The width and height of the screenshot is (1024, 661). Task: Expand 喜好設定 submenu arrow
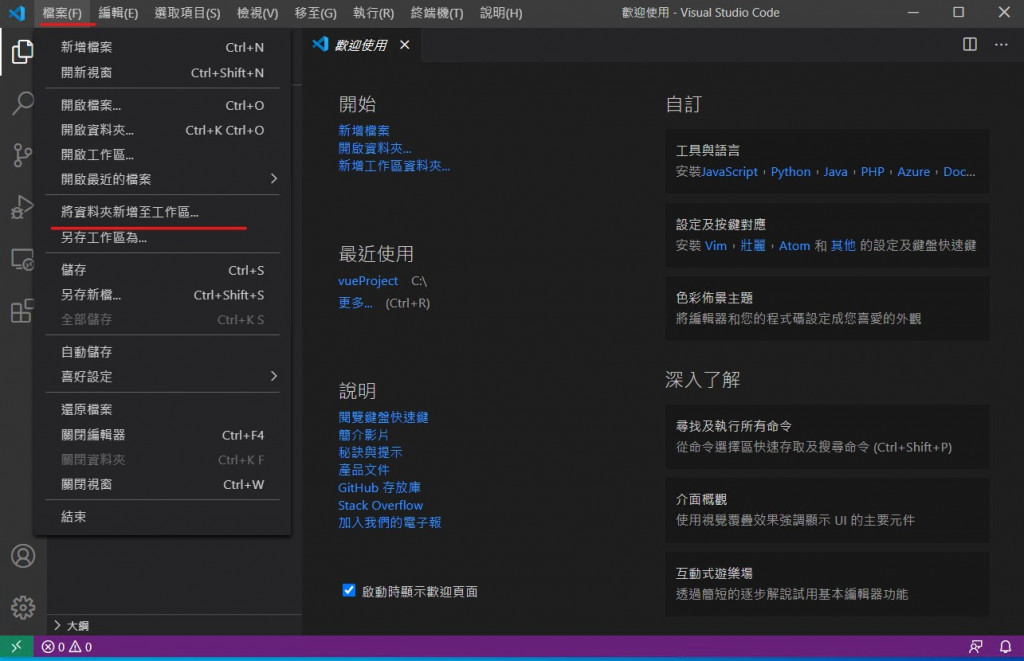[x=274, y=376]
